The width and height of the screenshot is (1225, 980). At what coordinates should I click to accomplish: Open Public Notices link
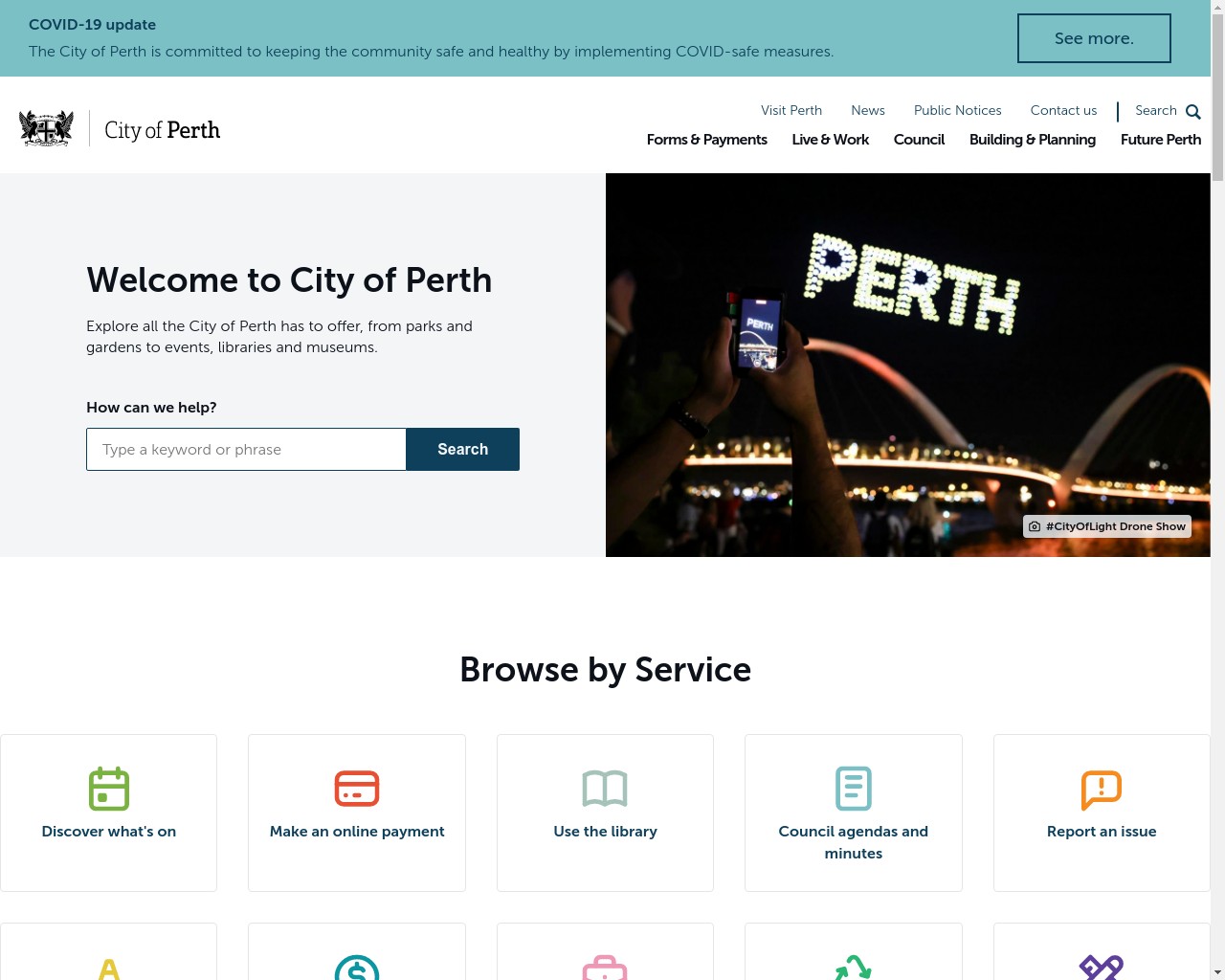tap(958, 110)
